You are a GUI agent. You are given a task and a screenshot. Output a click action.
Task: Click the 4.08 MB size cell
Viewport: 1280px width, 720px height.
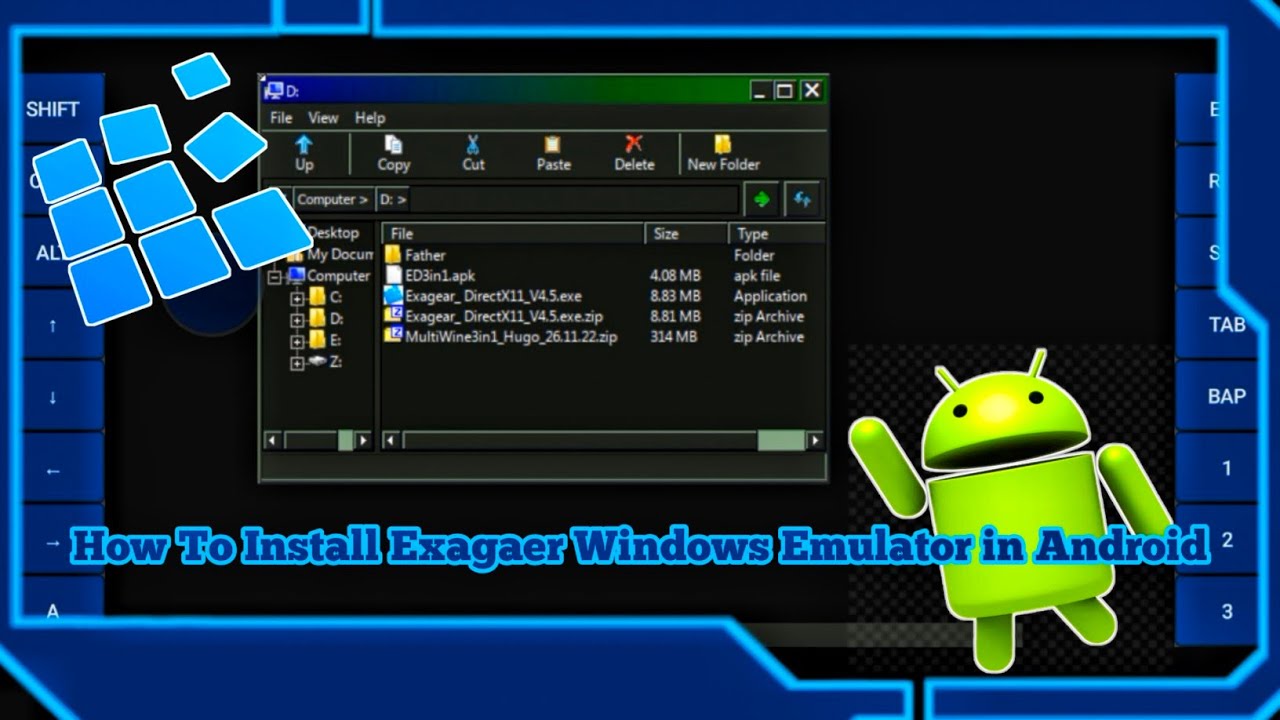(x=675, y=275)
